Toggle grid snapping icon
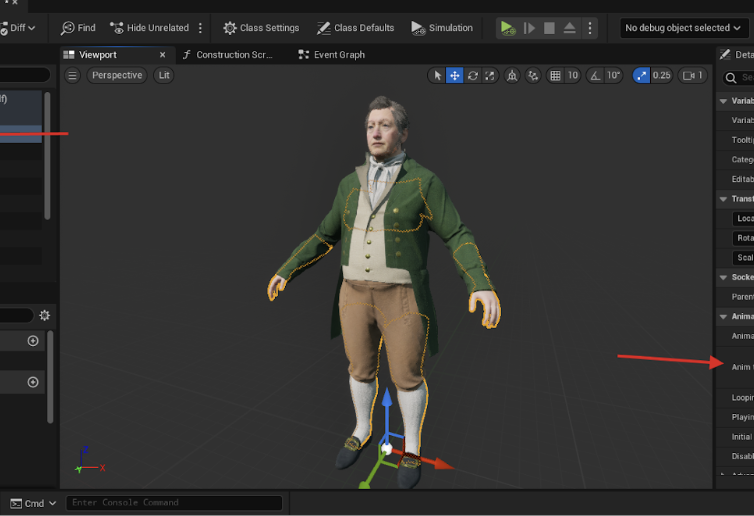 555,76
